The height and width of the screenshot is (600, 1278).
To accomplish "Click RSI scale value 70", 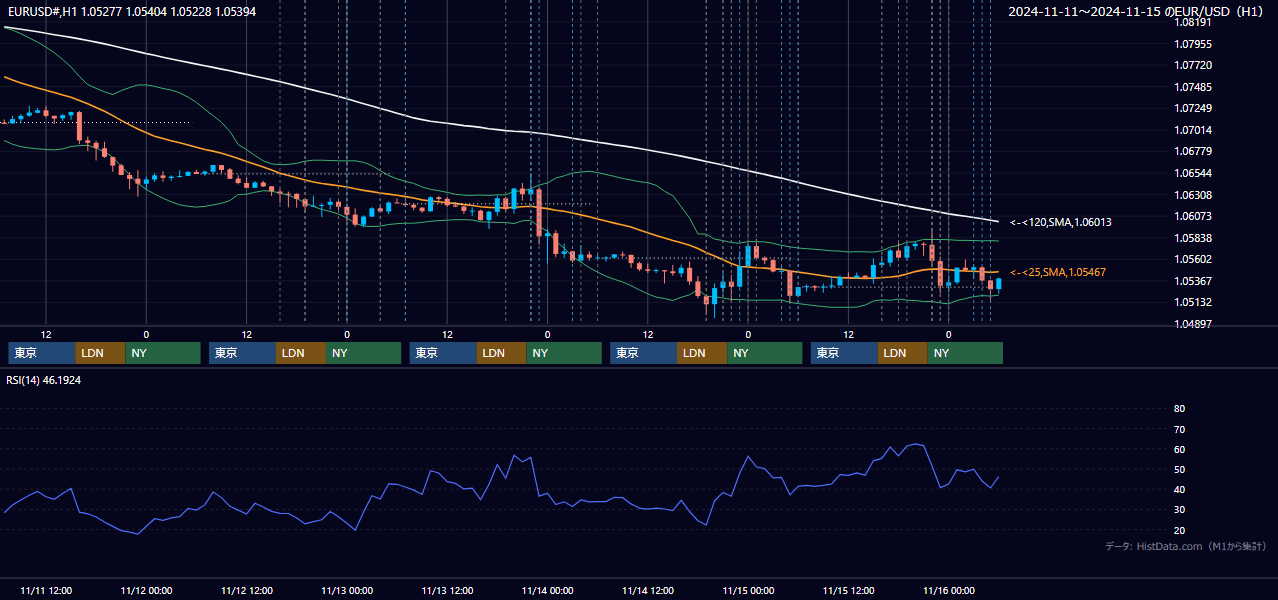I will 1179,429.
